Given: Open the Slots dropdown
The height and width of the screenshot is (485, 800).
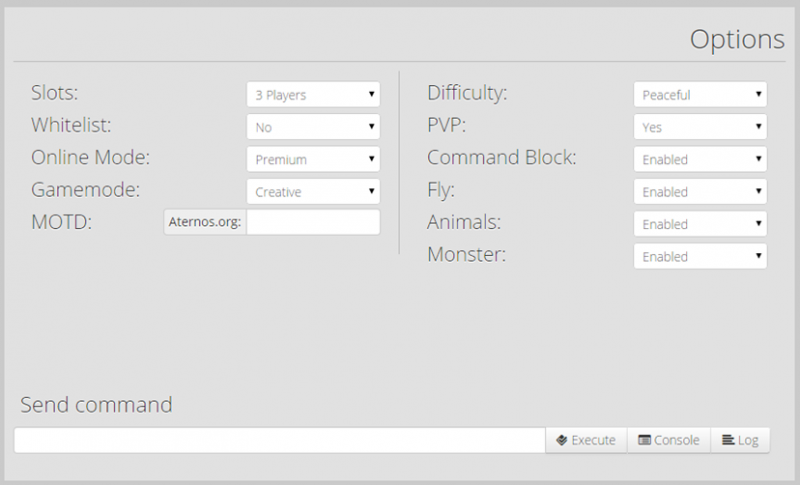Looking at the screenshot, I should (313, 95).
